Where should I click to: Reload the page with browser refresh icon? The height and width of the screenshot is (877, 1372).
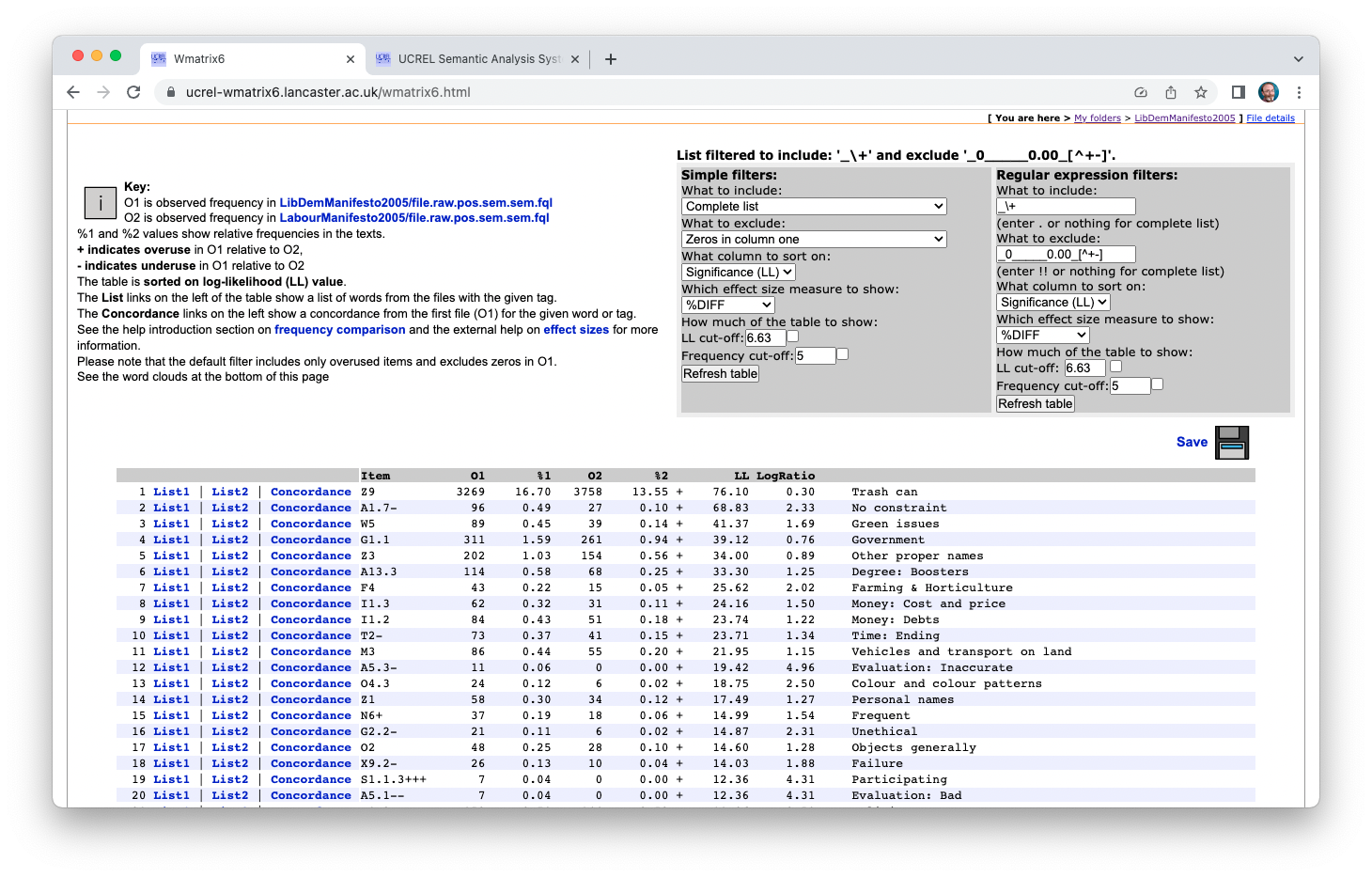(x=133, y=92)
